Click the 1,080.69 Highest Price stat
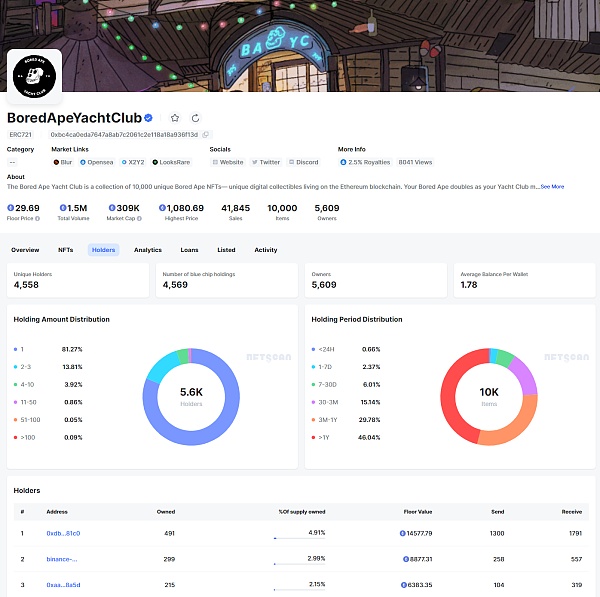Image resolution: width=600 pixels, height=597 pixels. click(x=181, y=212)
